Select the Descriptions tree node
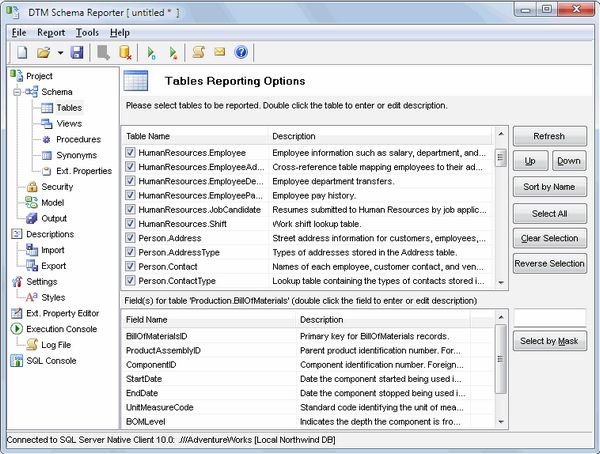Screen dimensions: 600x454 pyautogui.click(x=50, y=234)
